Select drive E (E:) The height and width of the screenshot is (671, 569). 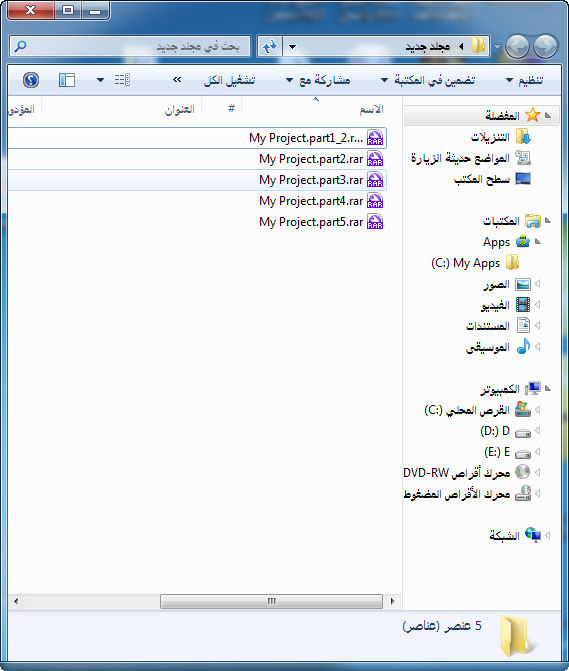pos(507,452)
